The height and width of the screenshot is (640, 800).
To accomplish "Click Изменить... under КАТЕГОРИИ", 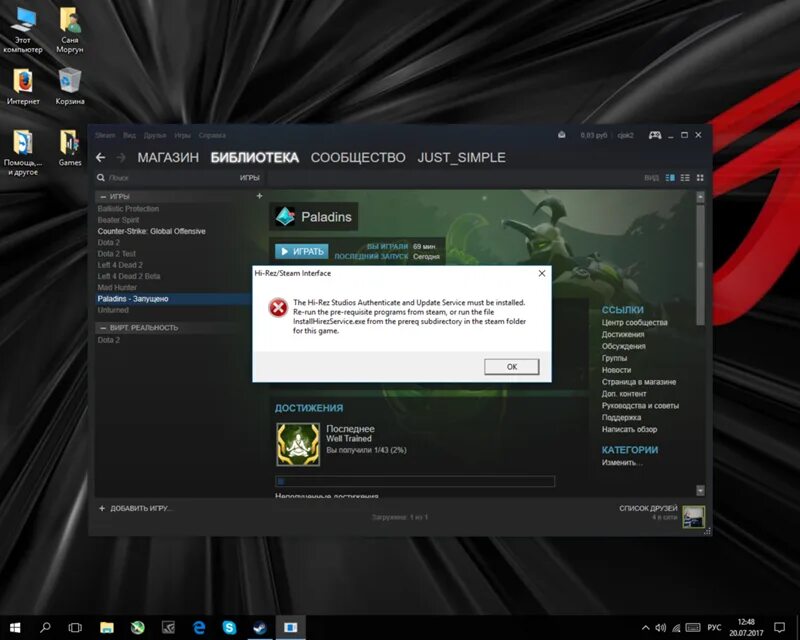I will (622, 462).
